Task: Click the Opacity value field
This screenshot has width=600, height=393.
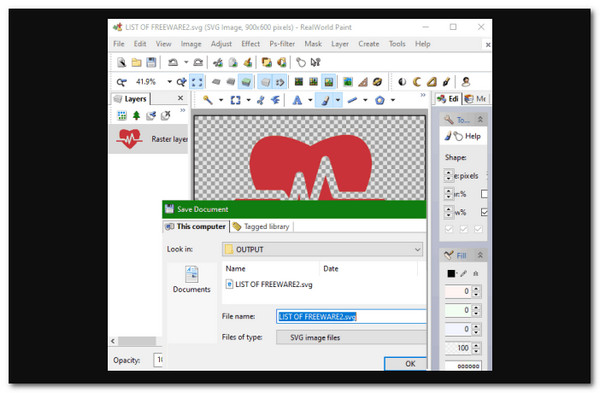Action: click(x=158, y=360)
